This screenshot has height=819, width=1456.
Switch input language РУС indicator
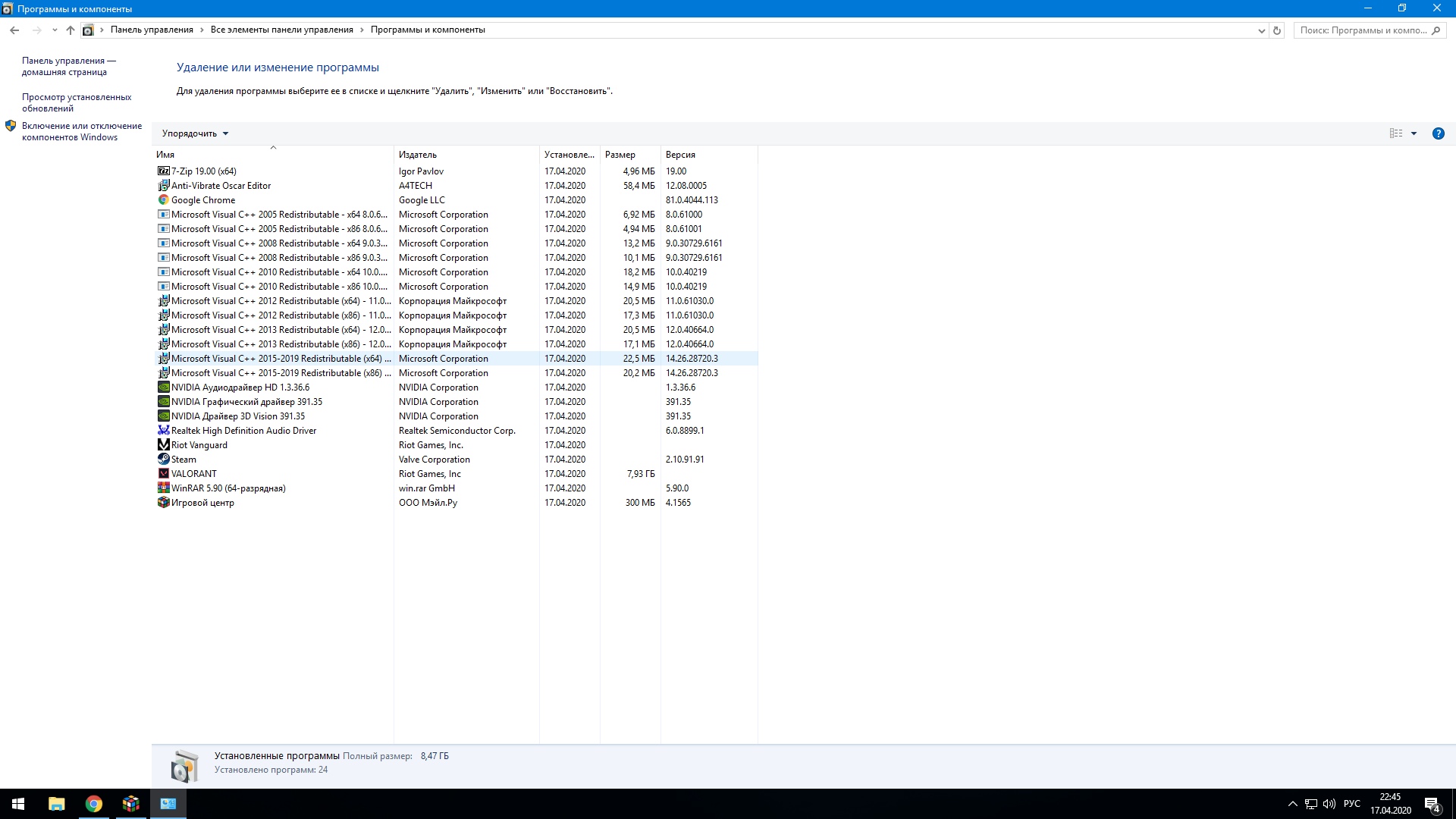[1351, 804]
